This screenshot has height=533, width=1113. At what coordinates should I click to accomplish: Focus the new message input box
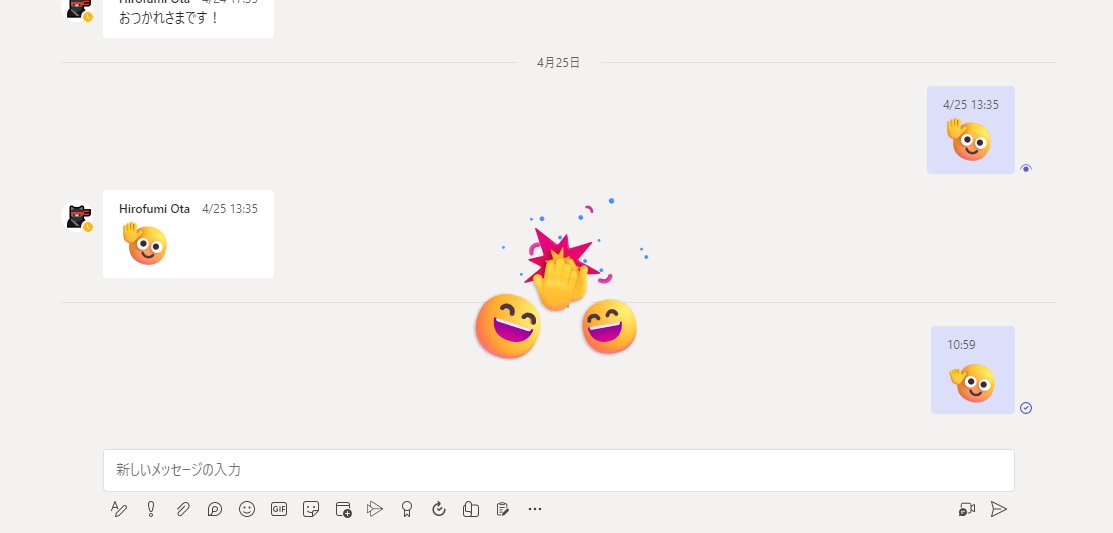pos(559,470)
